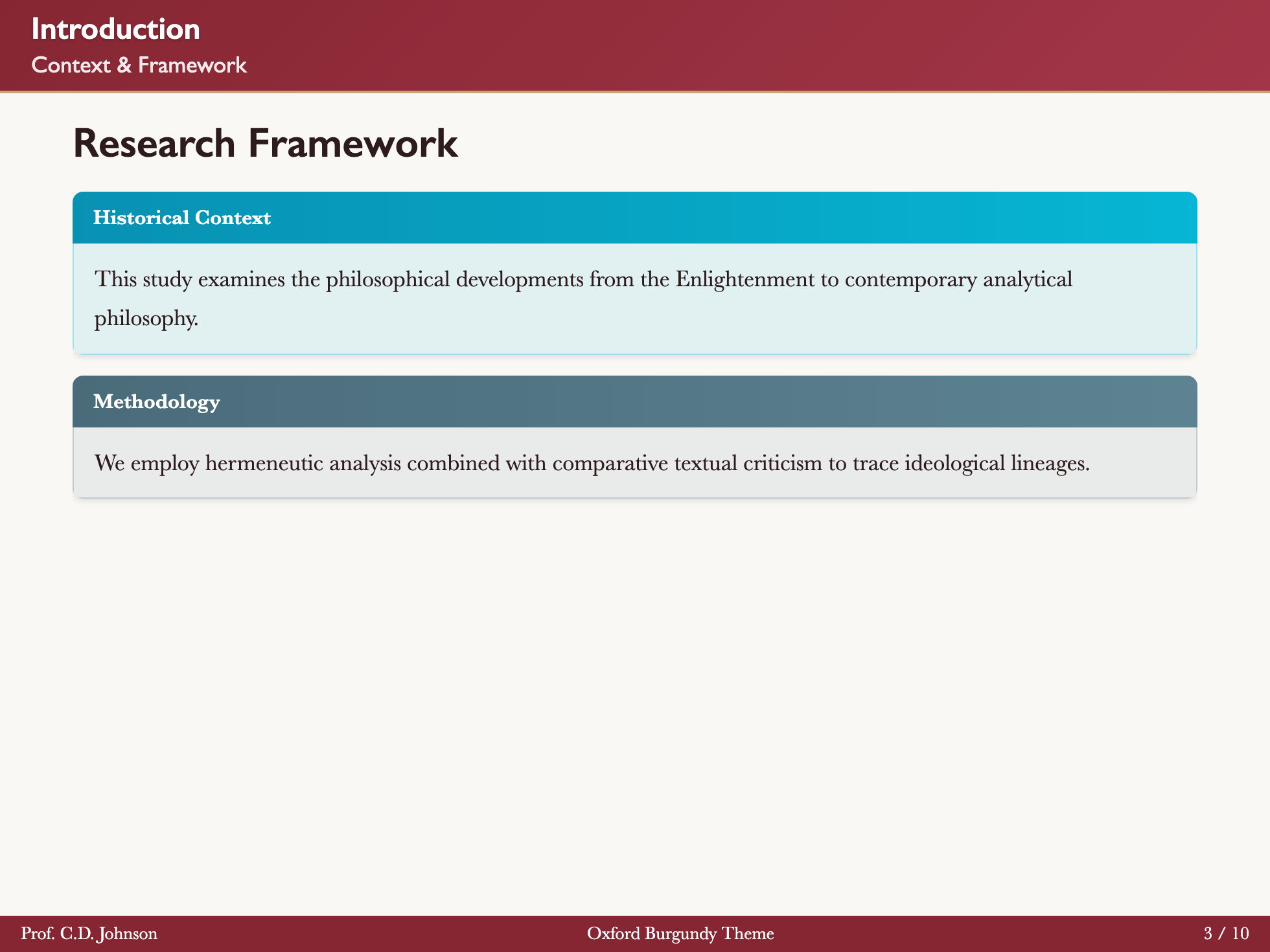Click the word philosophy. on the second line
The height and width of the screenshot is (952, 1270).
coord(146,318)
